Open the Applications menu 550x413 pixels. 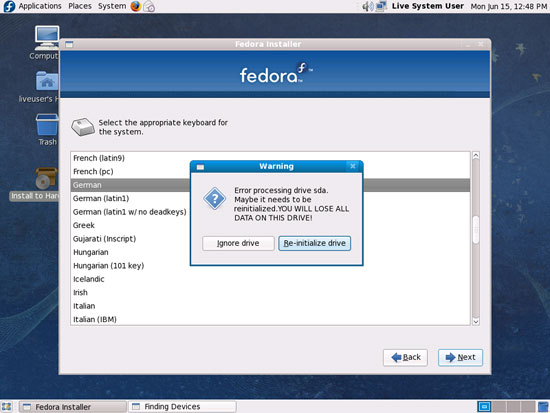click(40, 6)
